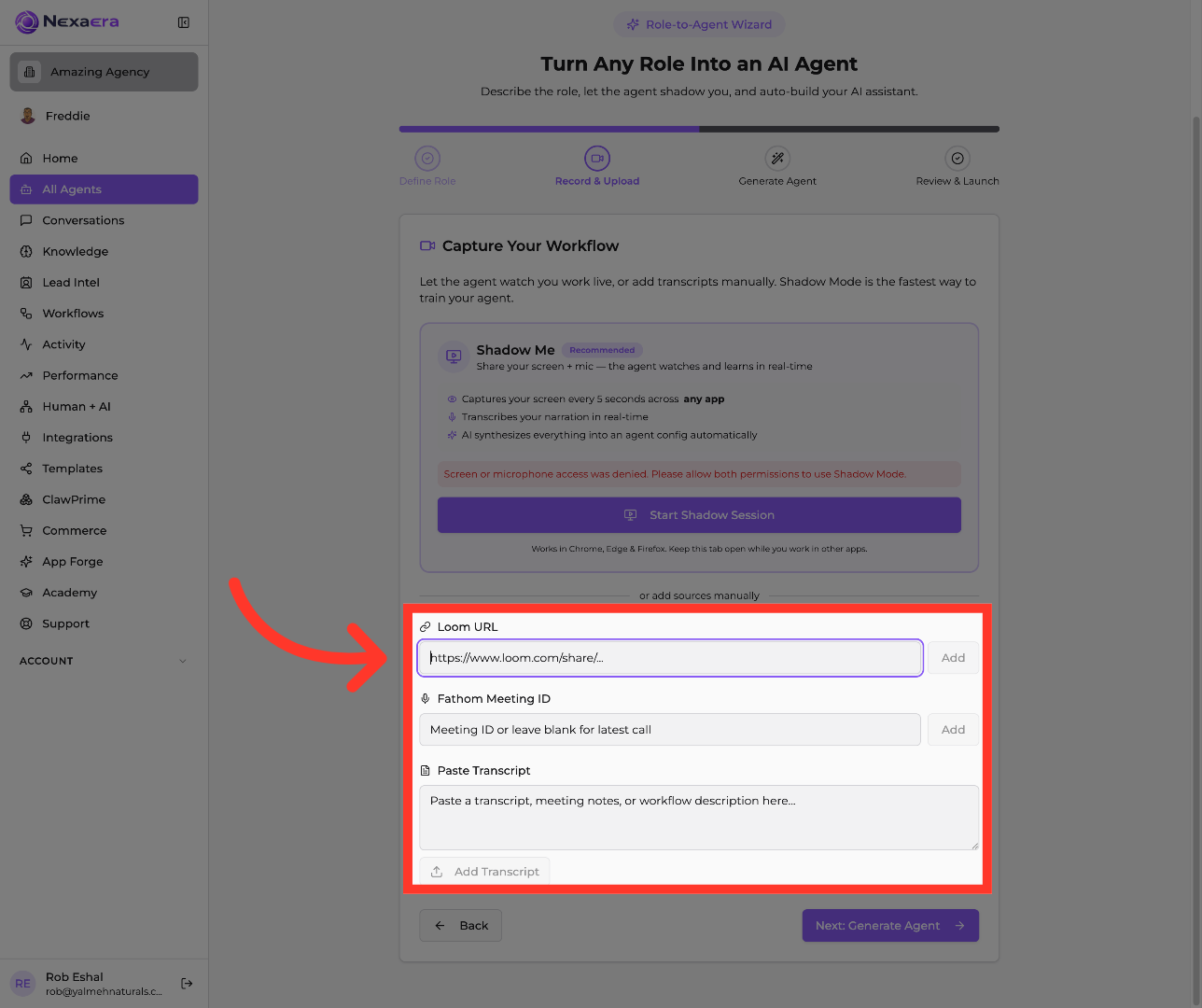Click the Capture Your Workflow video icon

tap(427, 246)
